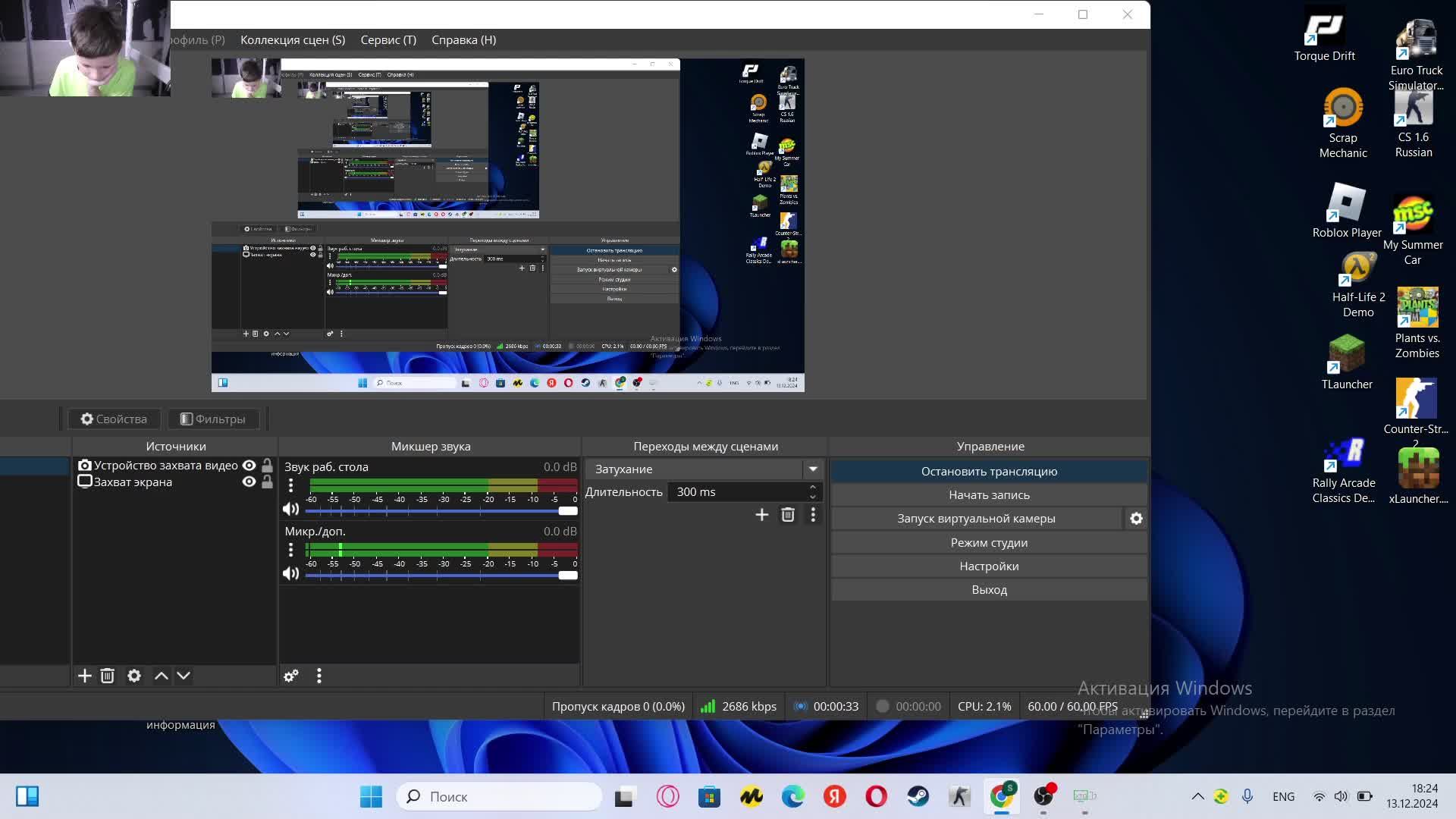Open CS 1.6 Russian desktop icon

coord(1414,124)
